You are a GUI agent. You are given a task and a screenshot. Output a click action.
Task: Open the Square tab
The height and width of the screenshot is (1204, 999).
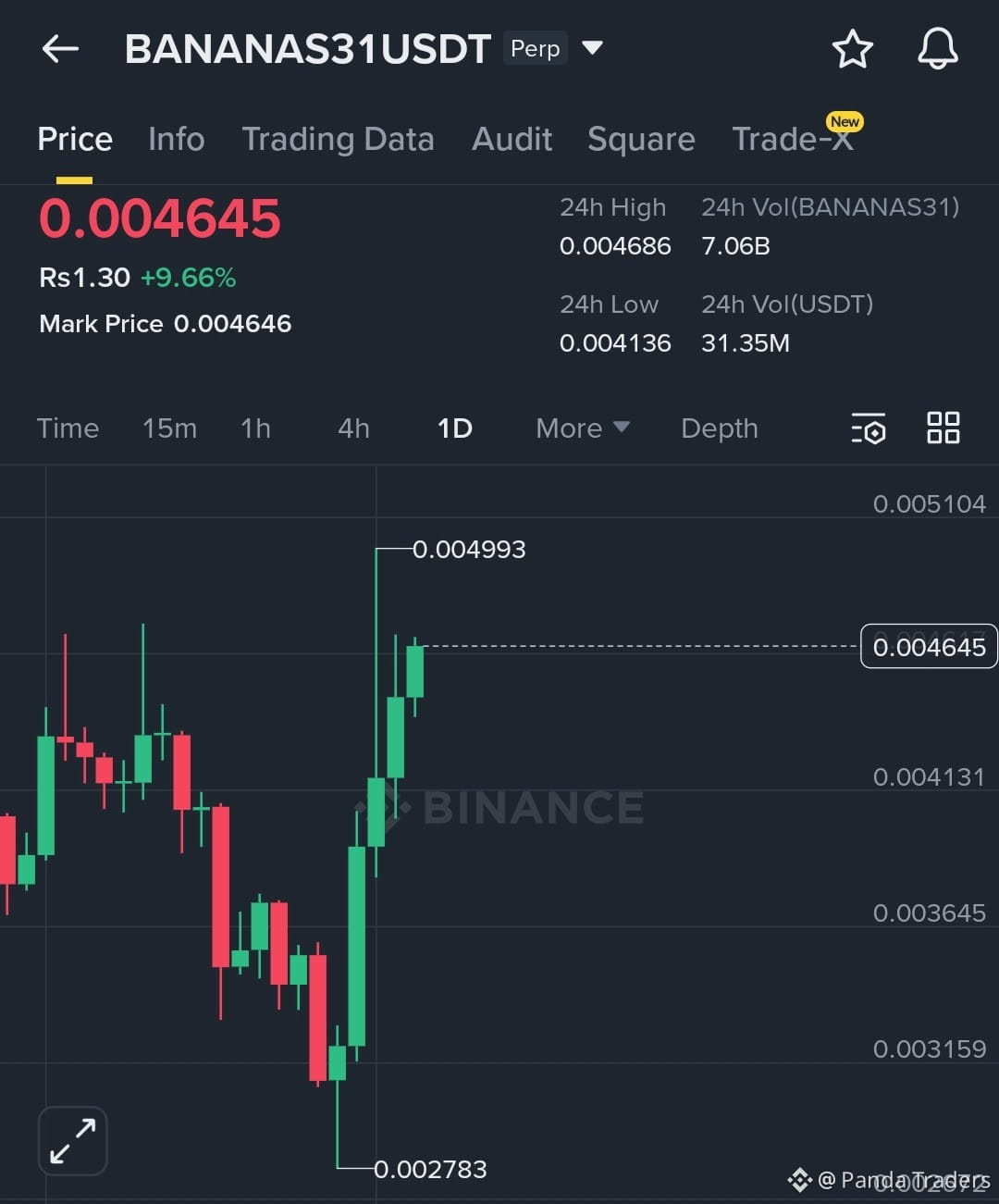point(641,139)
